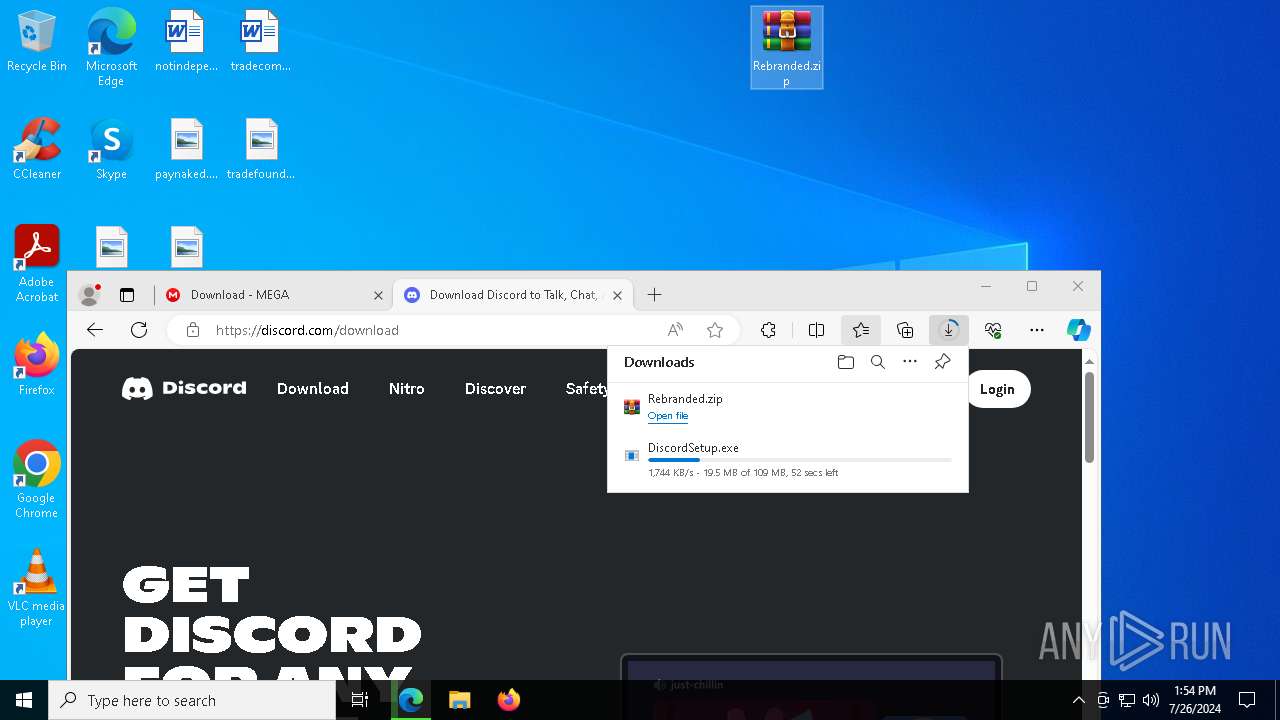Image resolution: width=1280 pixels, height=720 pixels.
Task: Click the Edge profile avatar icon
Action: click(x=89, y=295)
